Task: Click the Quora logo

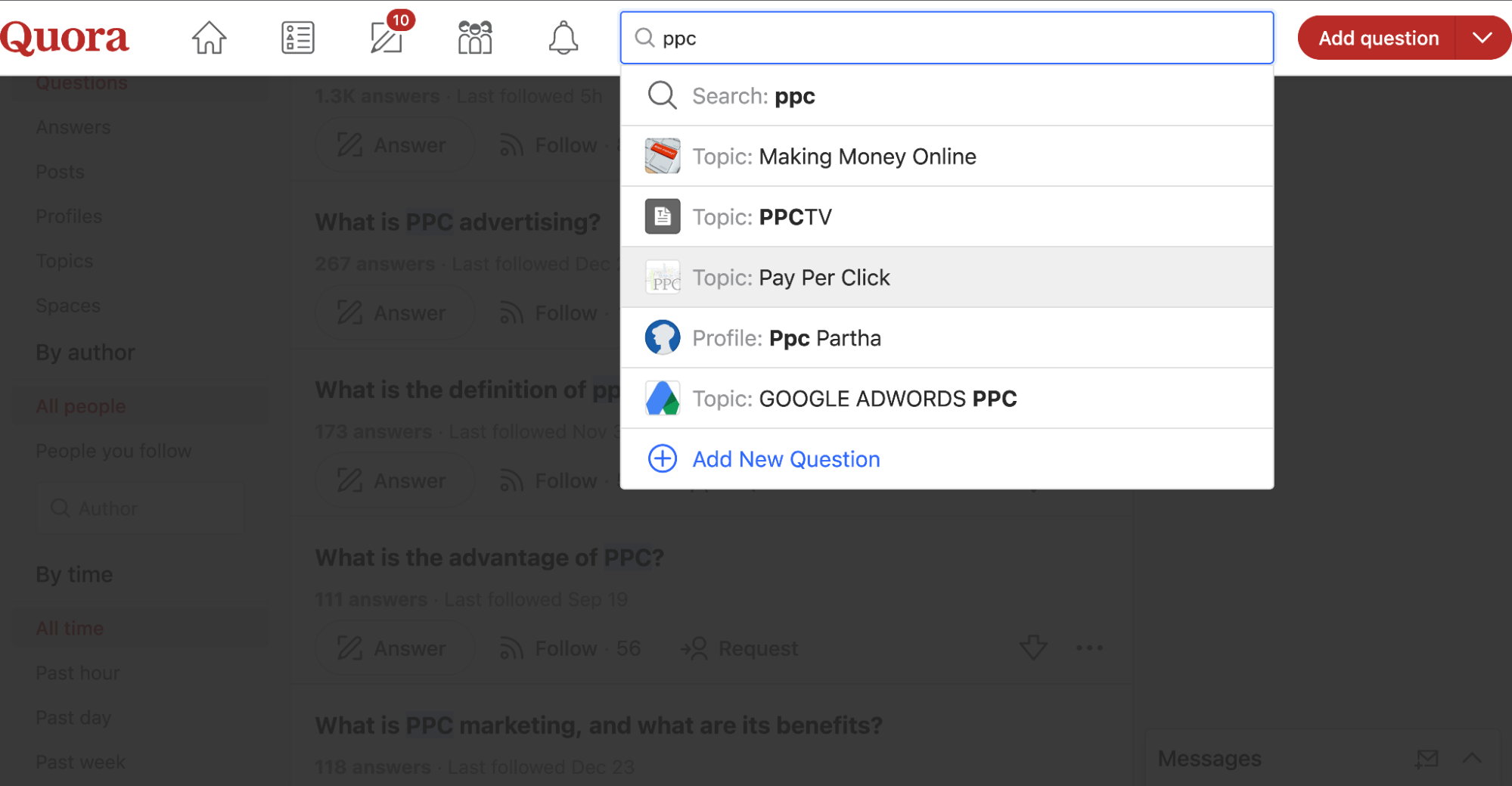Action: pos(65,38)
